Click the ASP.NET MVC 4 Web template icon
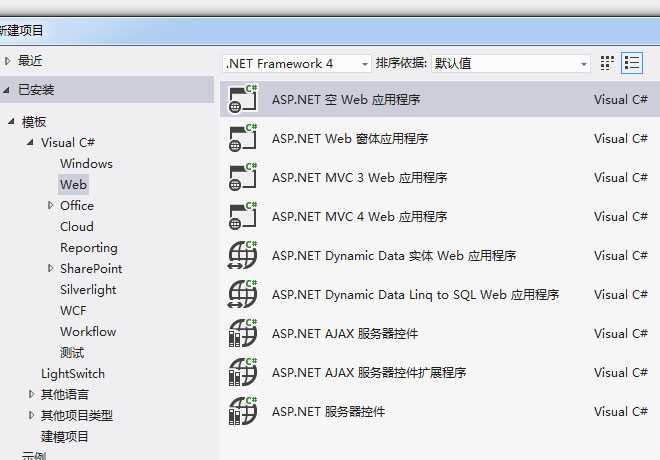Screen dimensions: 660x460 click(x=243, y=216)
